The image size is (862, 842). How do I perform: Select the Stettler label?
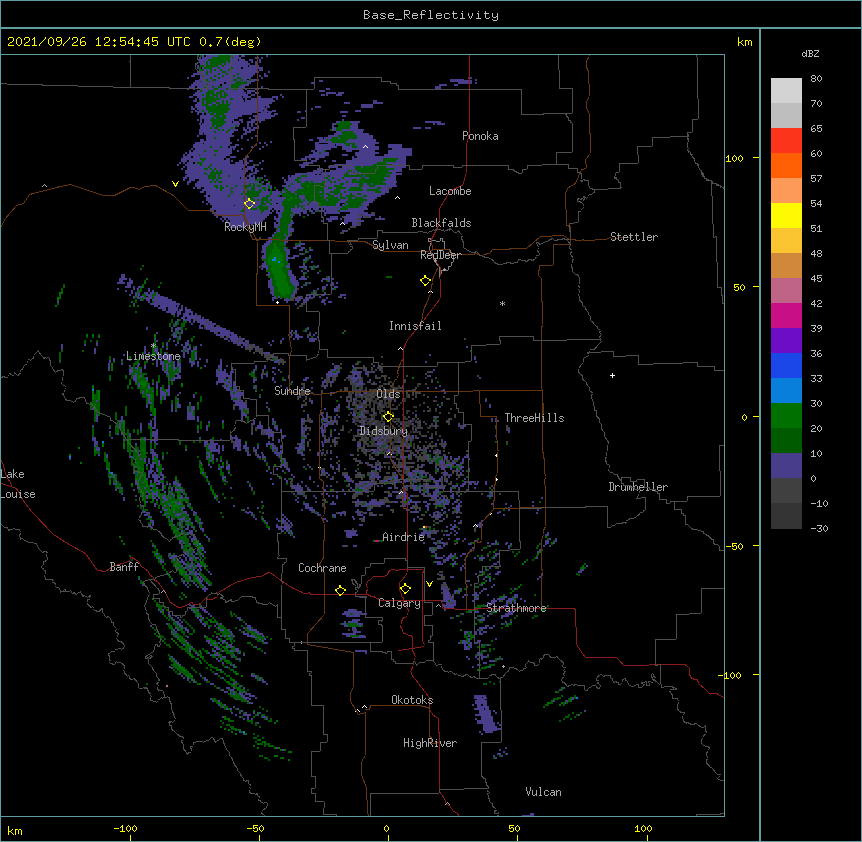tap(634, 237)
